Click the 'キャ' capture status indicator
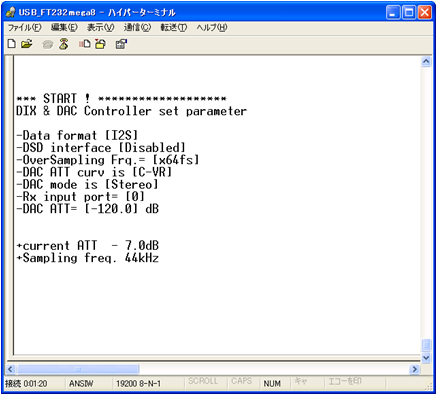437x395 pixels. click(301, 381)
